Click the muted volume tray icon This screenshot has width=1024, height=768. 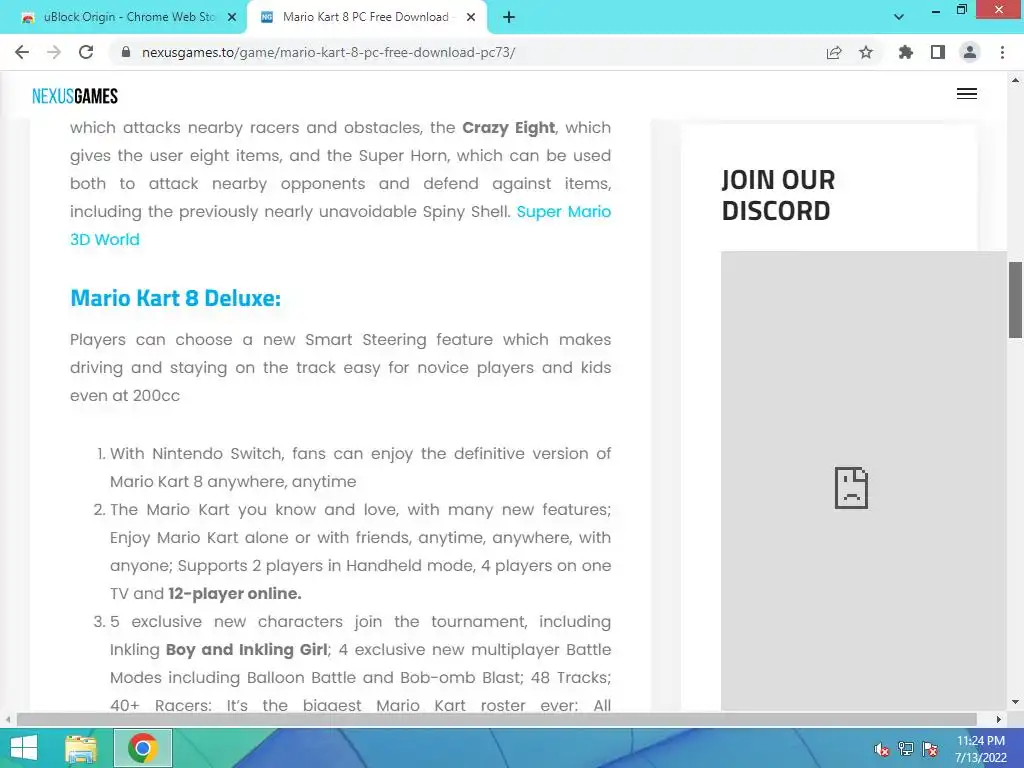(x=881, y=749)
